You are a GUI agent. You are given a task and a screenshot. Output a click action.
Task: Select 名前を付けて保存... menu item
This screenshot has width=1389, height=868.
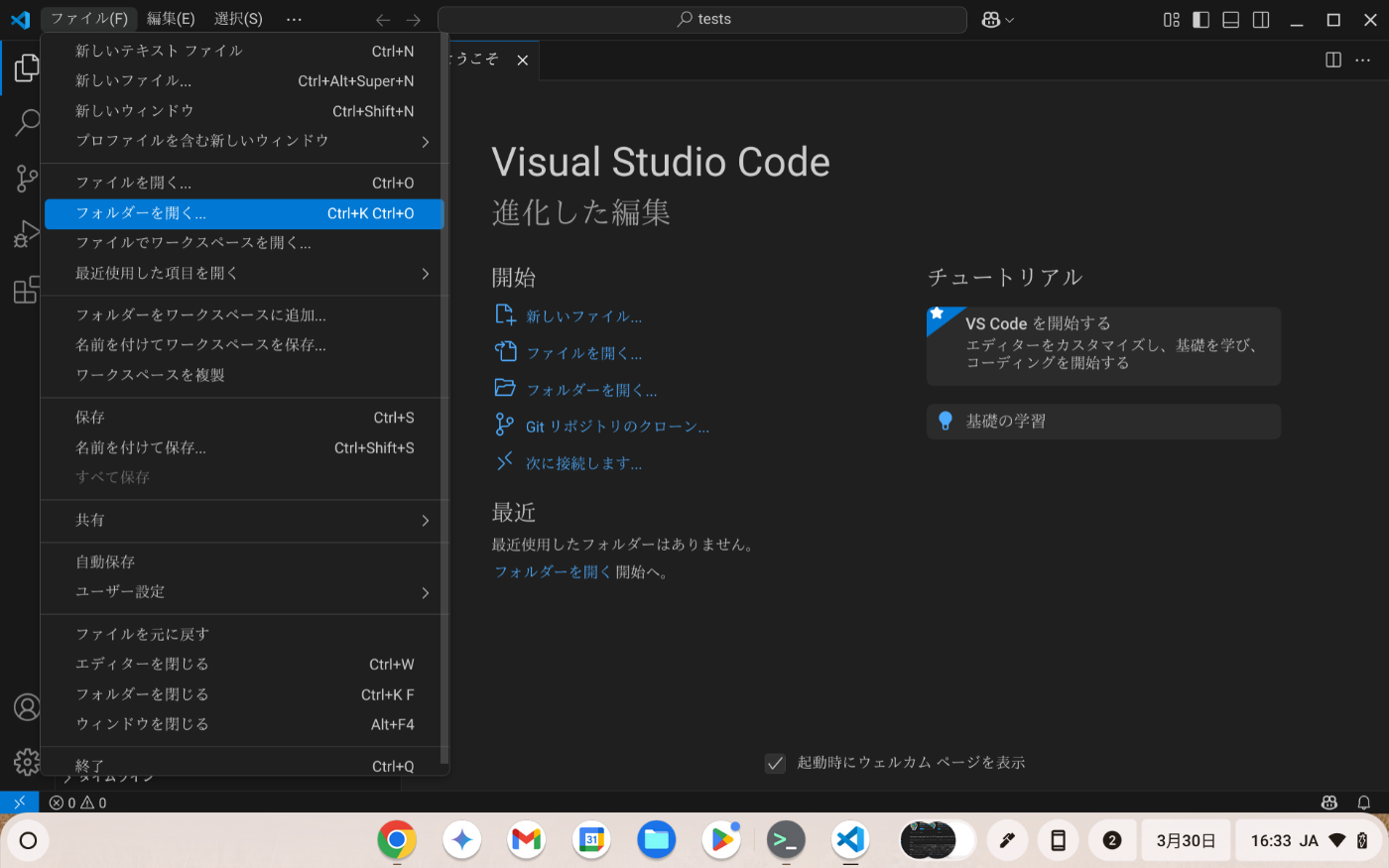point(244,447)
